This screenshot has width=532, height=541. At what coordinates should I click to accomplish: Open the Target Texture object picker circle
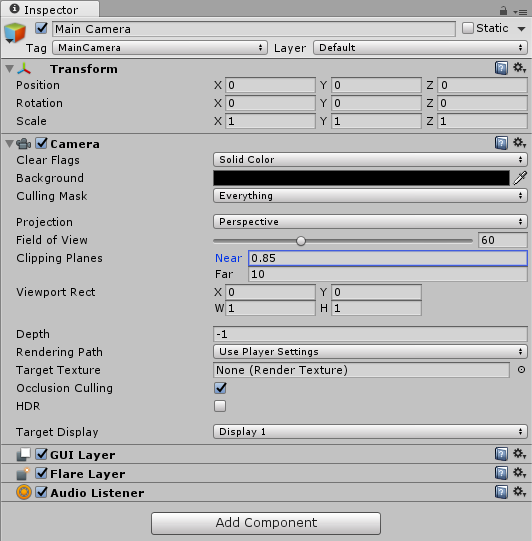pos(521,370)
